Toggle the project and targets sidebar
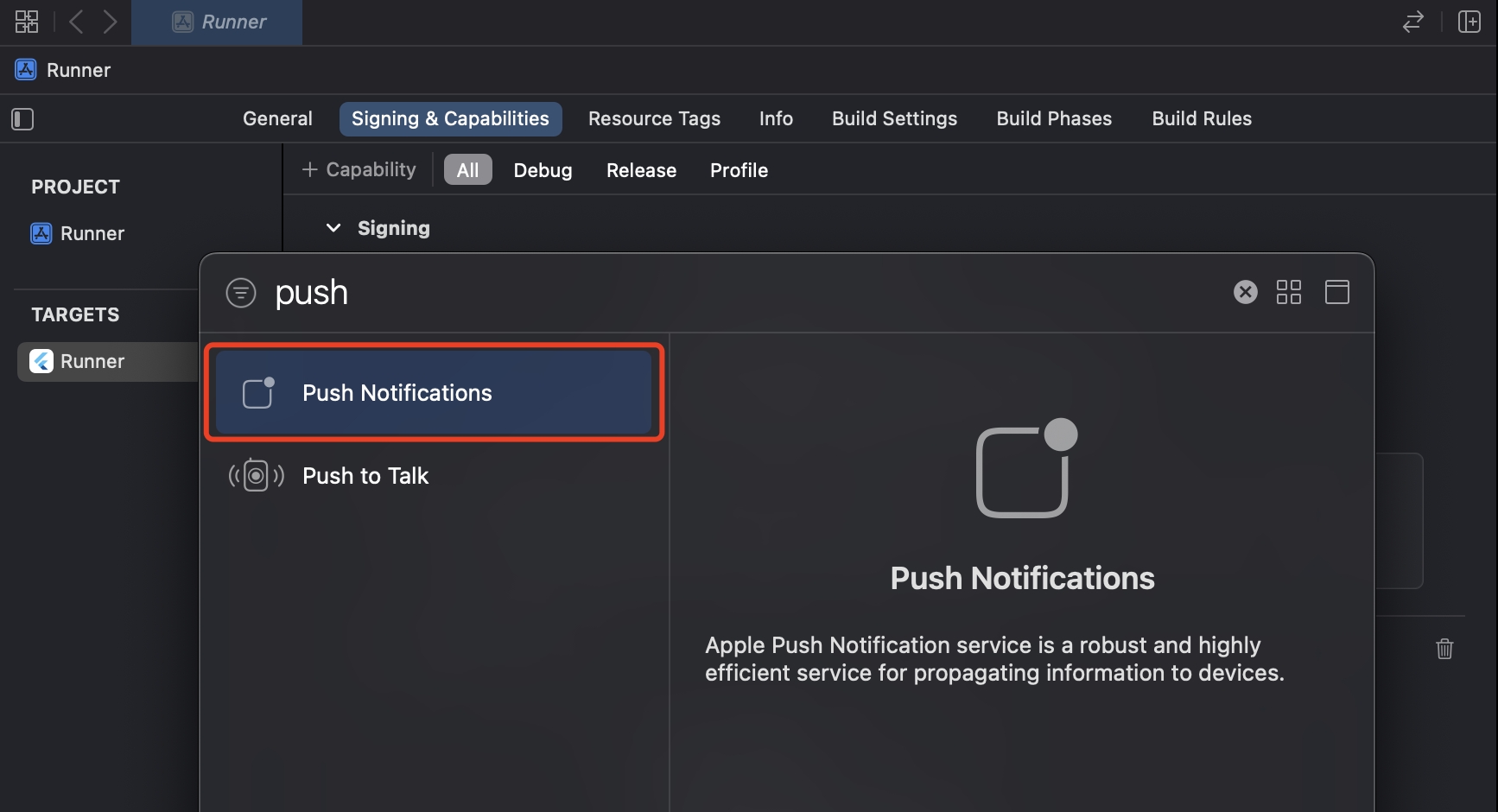 22,119
